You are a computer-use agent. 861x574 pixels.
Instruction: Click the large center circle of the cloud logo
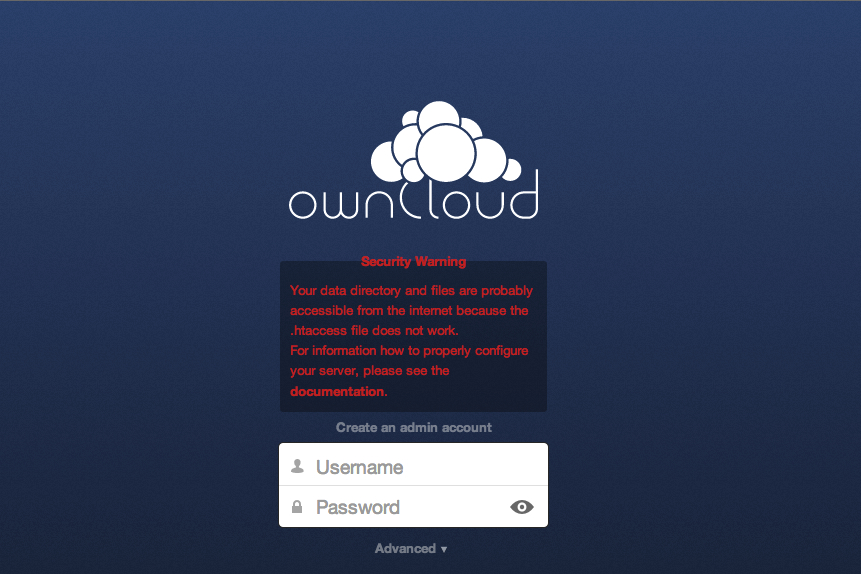tap(445, 153)
